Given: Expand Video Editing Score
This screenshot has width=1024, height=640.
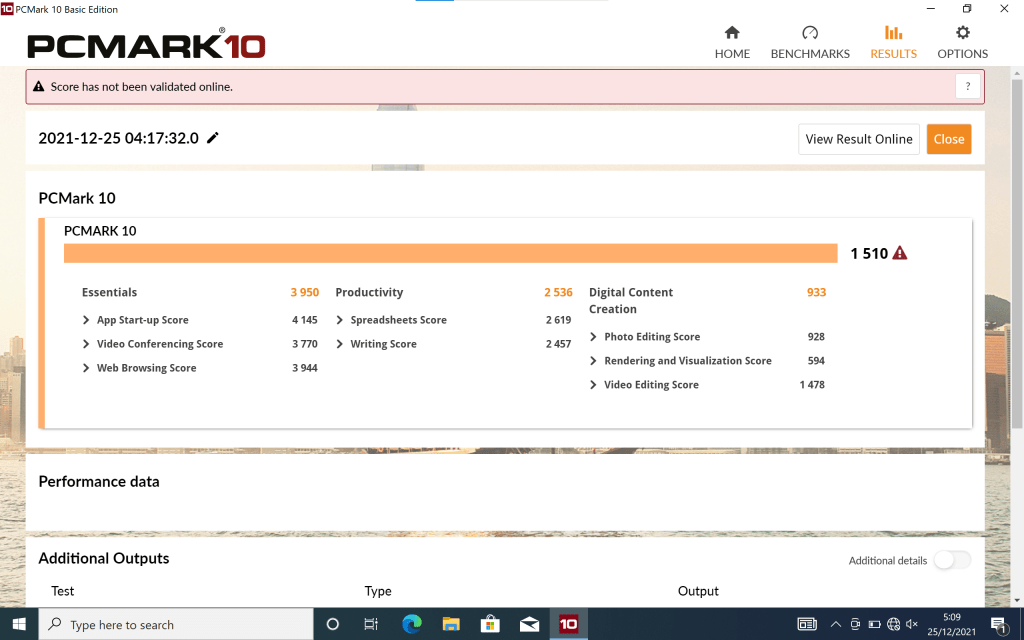Looking at the screenshot, I should tap(593, 385).
